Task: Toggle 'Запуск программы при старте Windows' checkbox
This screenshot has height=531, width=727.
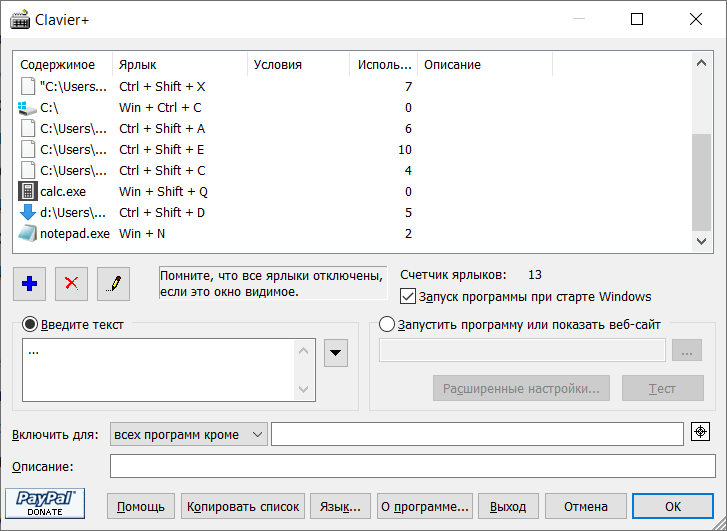Action: click(x=407, y=296)
